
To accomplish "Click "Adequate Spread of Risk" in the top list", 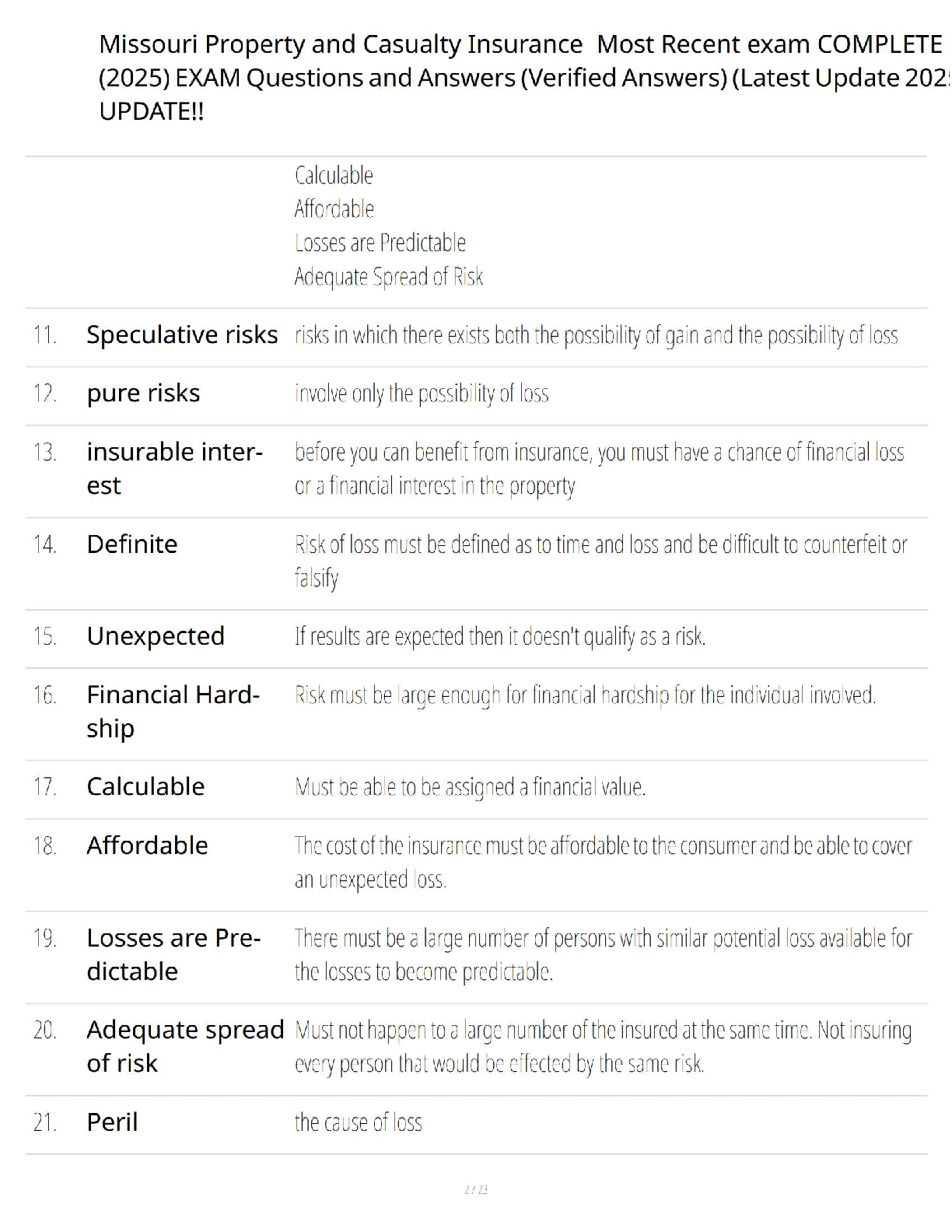I will coord(388,276).
